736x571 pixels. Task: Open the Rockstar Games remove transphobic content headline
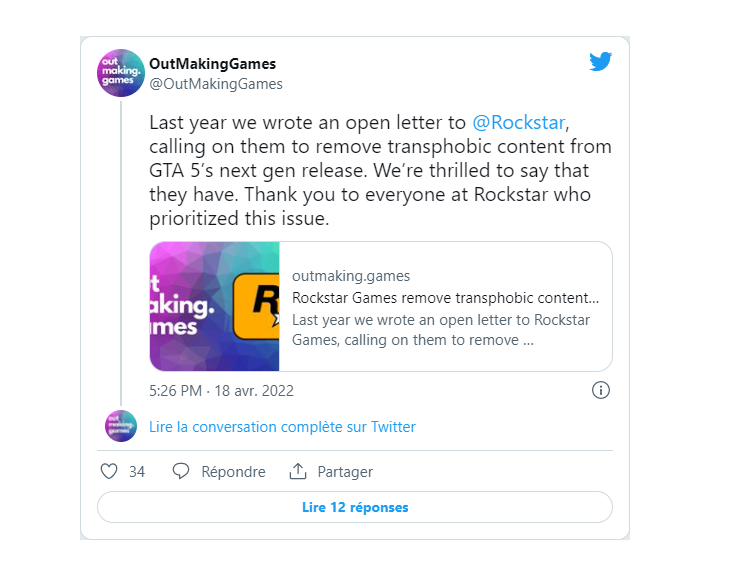tap(445, 298)
